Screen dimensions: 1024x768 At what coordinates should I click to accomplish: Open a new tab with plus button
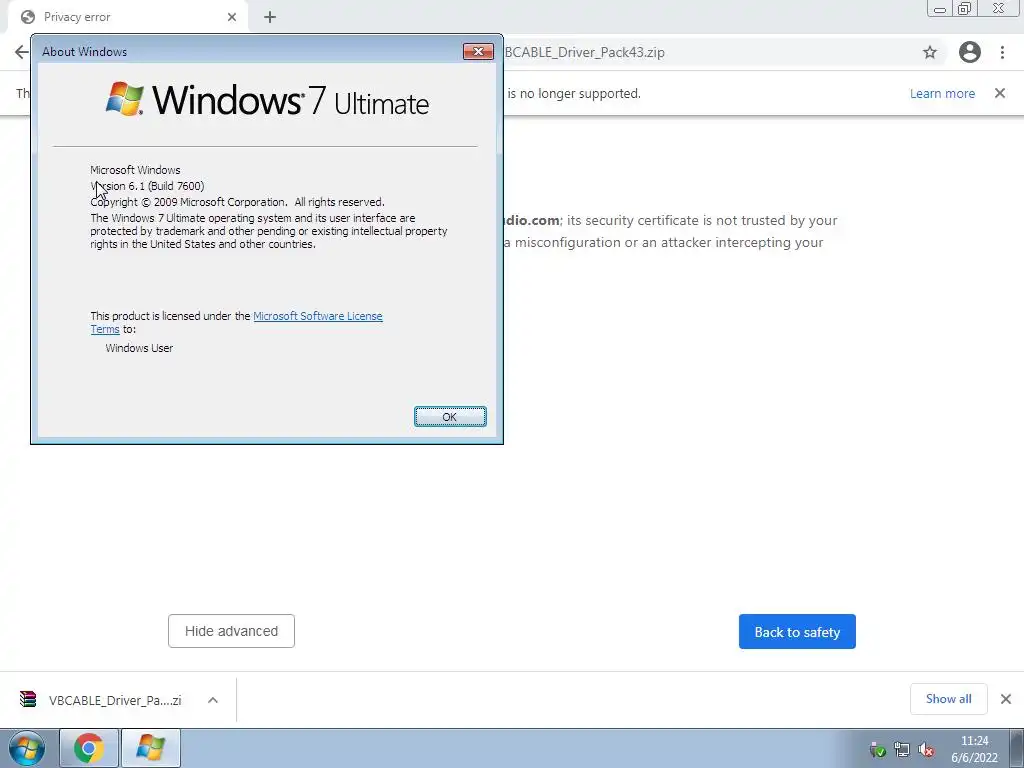click(x=270, y=17)
